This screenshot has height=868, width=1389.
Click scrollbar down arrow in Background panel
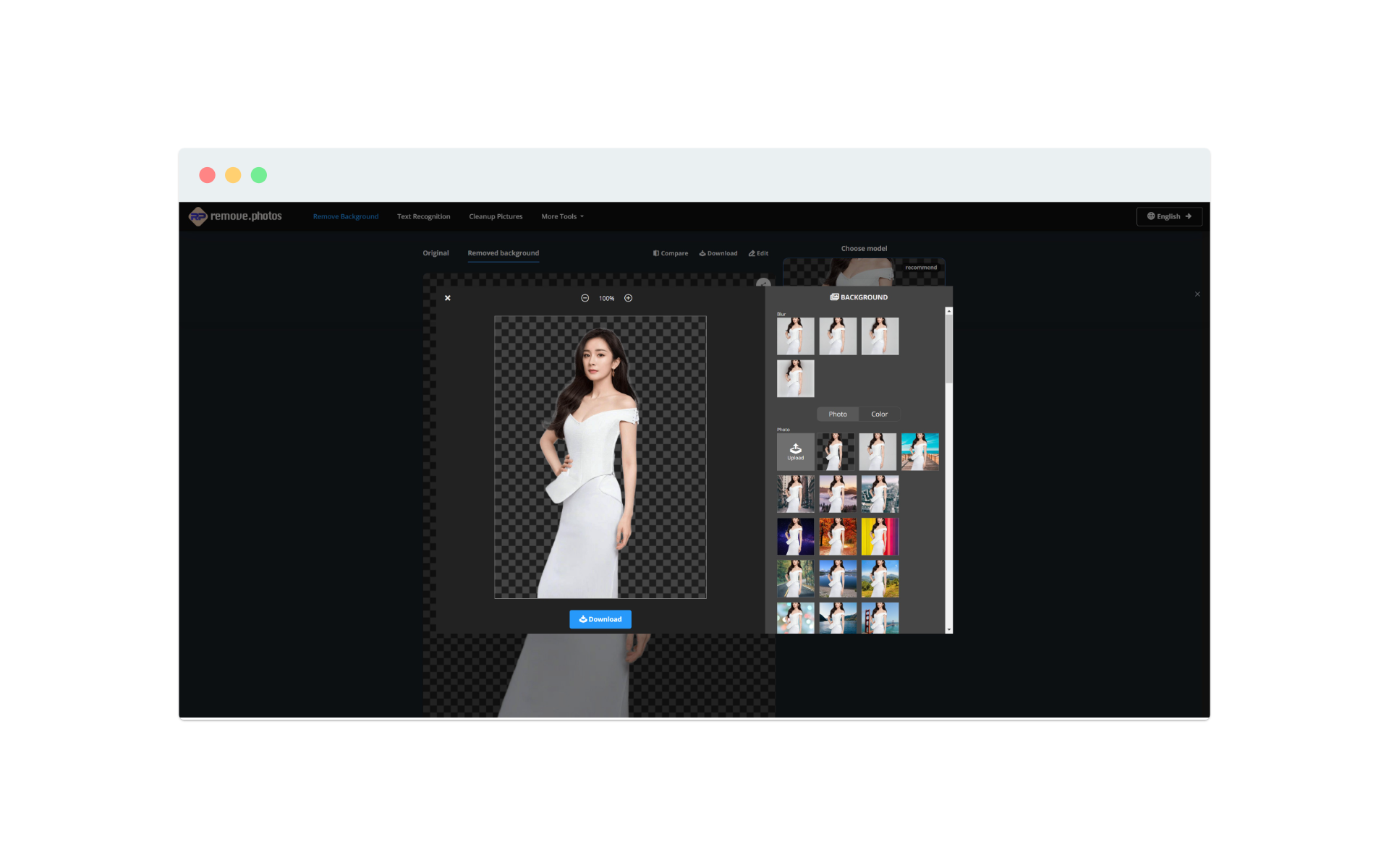tap(948, 630)
